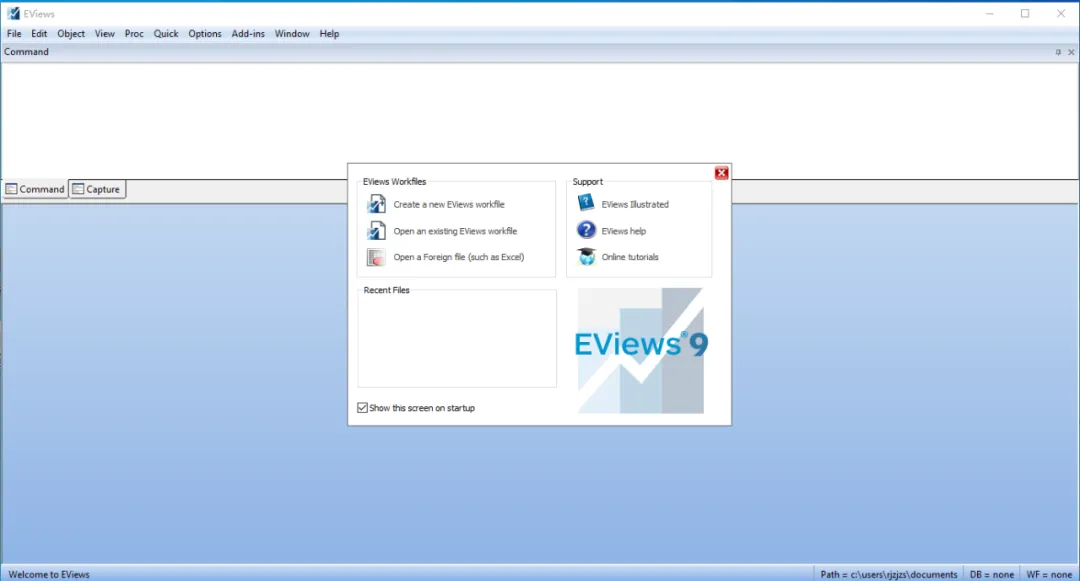Image resolution: width=1080 pixels, height=581 pixels.
Task: Open the Options menu
Action: tap(205, 34)
